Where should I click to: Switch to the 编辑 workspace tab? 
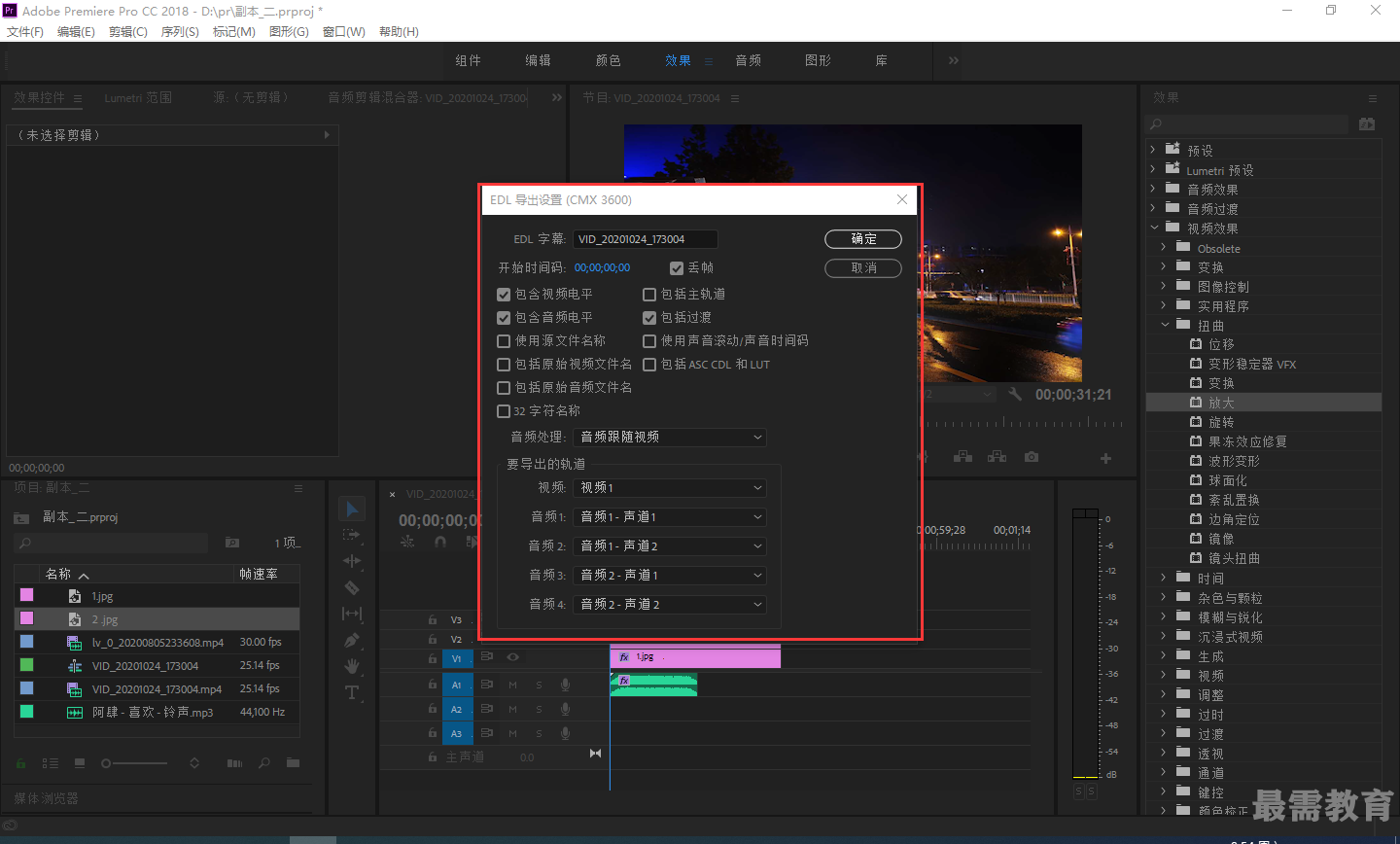(x=538, y=60)
